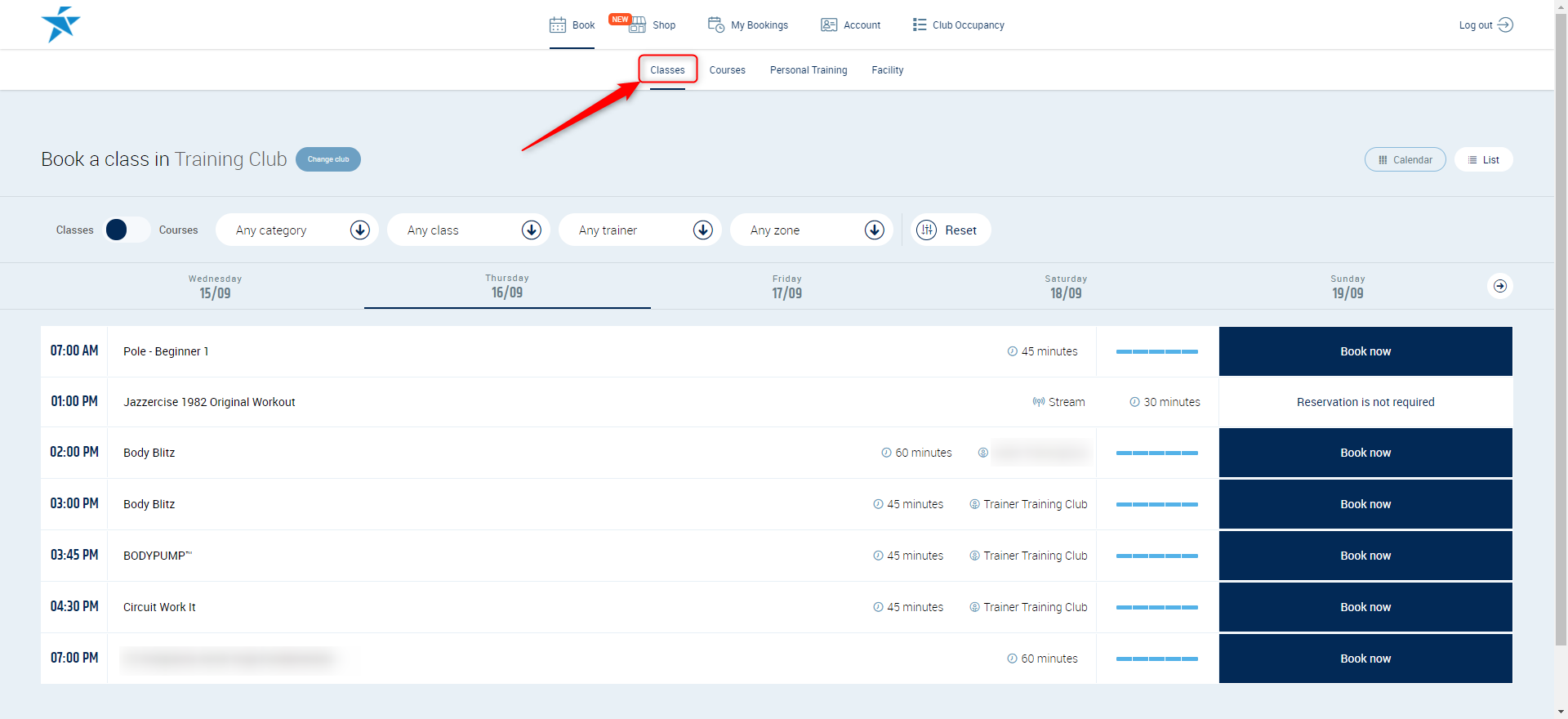The image size is (1568, 719).
Task: Switch to Personal Training tab
Action: (808, 70)
